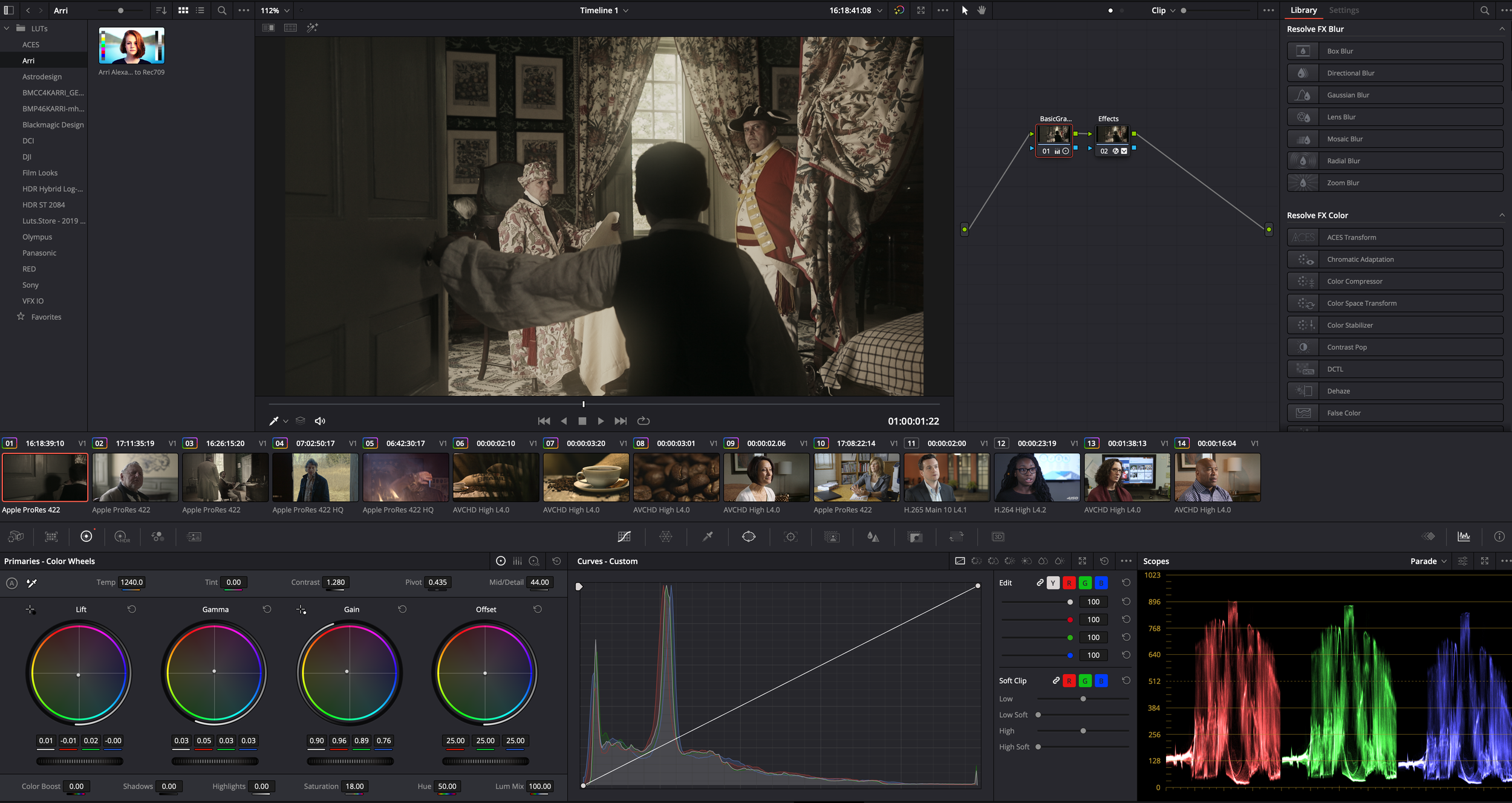Screen dimensions: 1512x803
Task: Adjust the Lift master wheel slider
Action: pos(79,761)
